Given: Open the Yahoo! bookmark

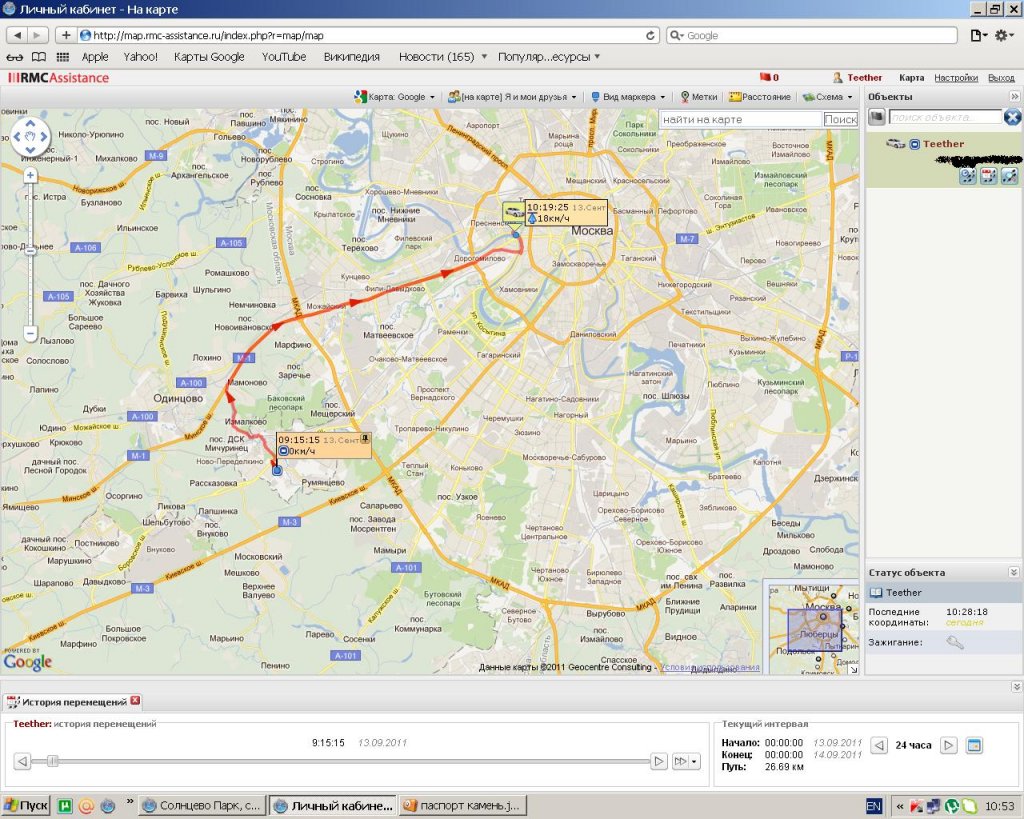Looking at the screenshot, I should [140, 57].
